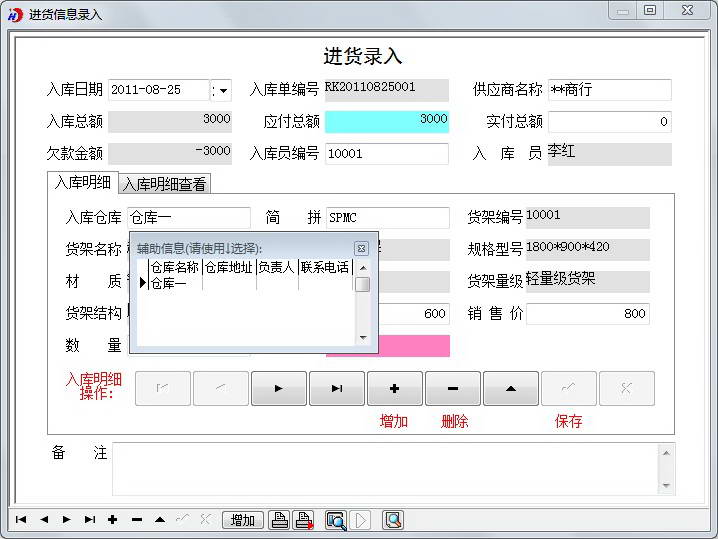
Task: Click 备注 scrollbar up arrow
Action: pyautogui.click(x=666, y=453)
